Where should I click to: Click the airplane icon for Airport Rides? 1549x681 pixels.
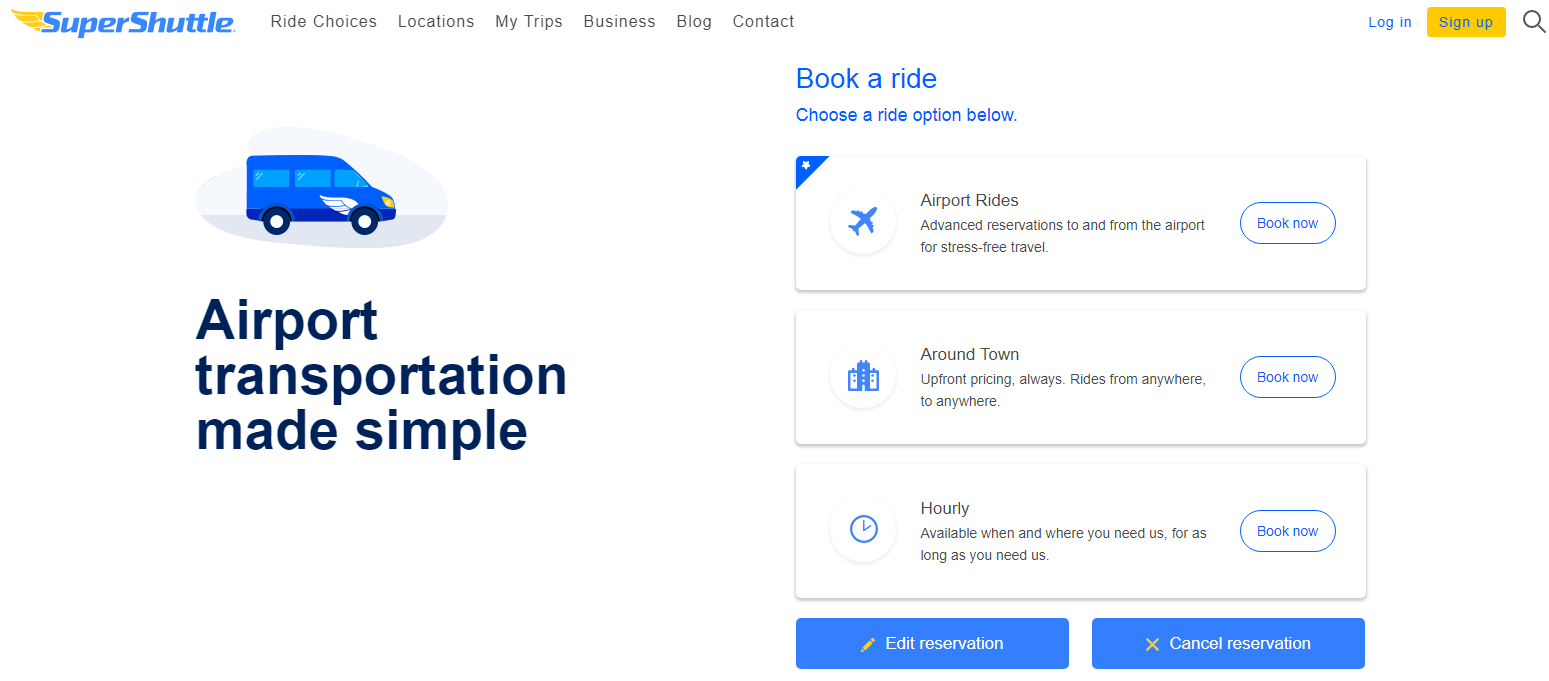[862, 222]
